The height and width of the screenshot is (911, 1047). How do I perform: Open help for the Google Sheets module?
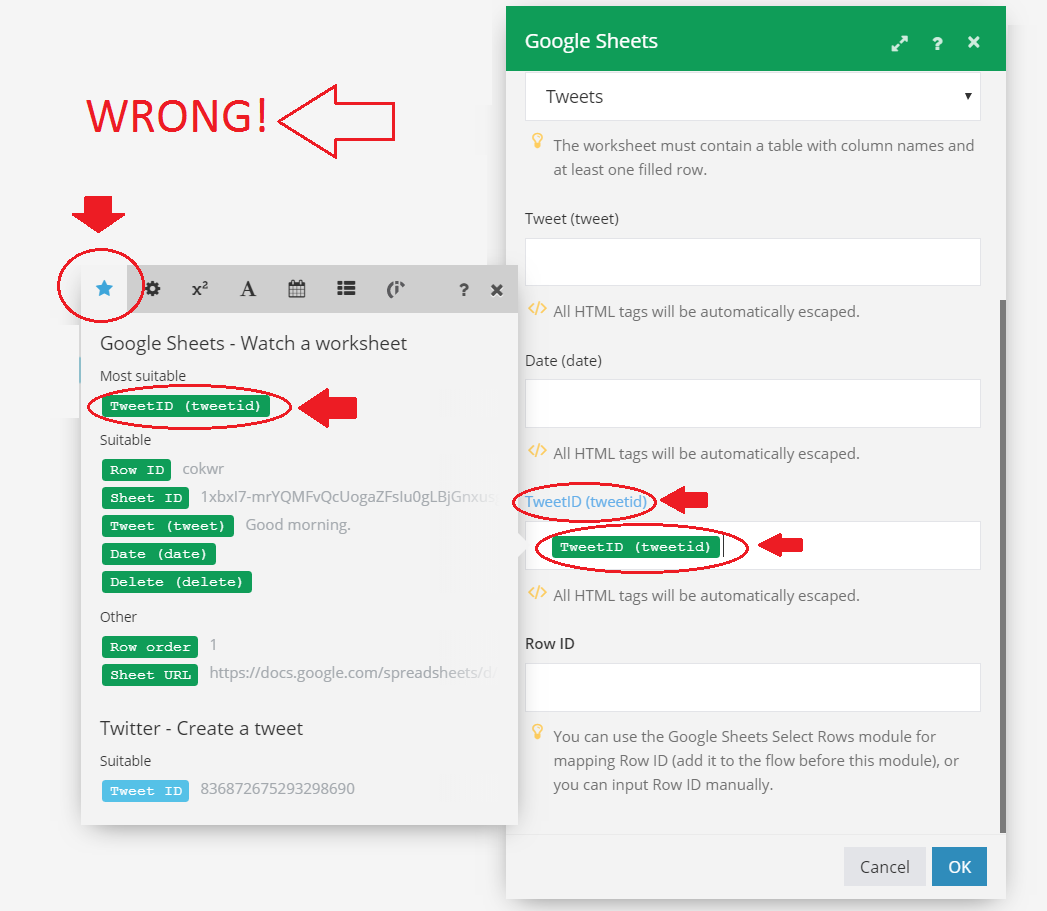click(937, 43)
